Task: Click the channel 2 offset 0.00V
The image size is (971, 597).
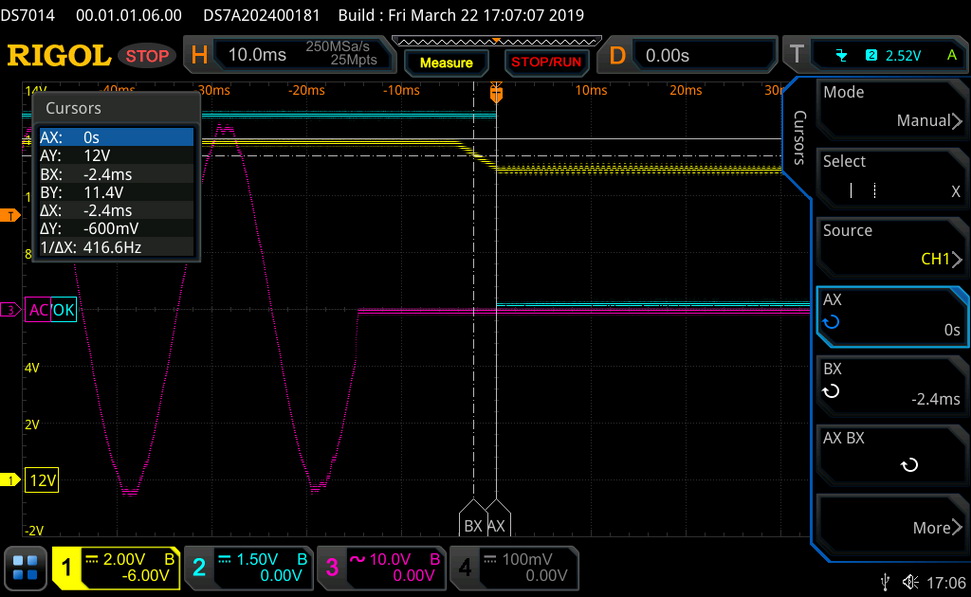Action: [x=281, y=576]
